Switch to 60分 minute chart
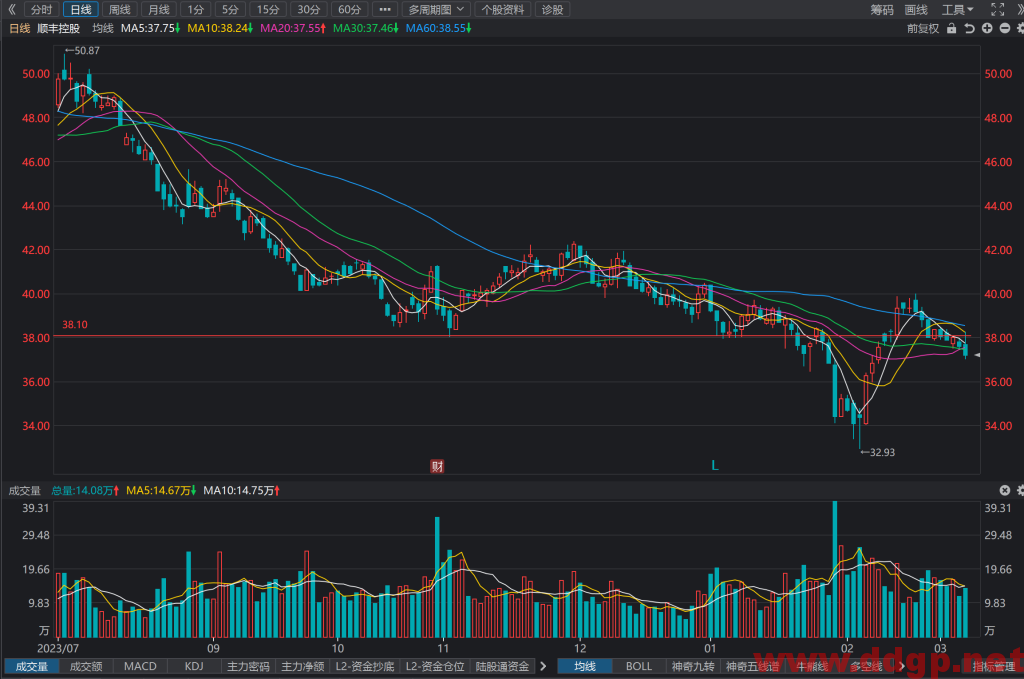The width and height of the screenshot is (1024, 679). pos(349,9)
